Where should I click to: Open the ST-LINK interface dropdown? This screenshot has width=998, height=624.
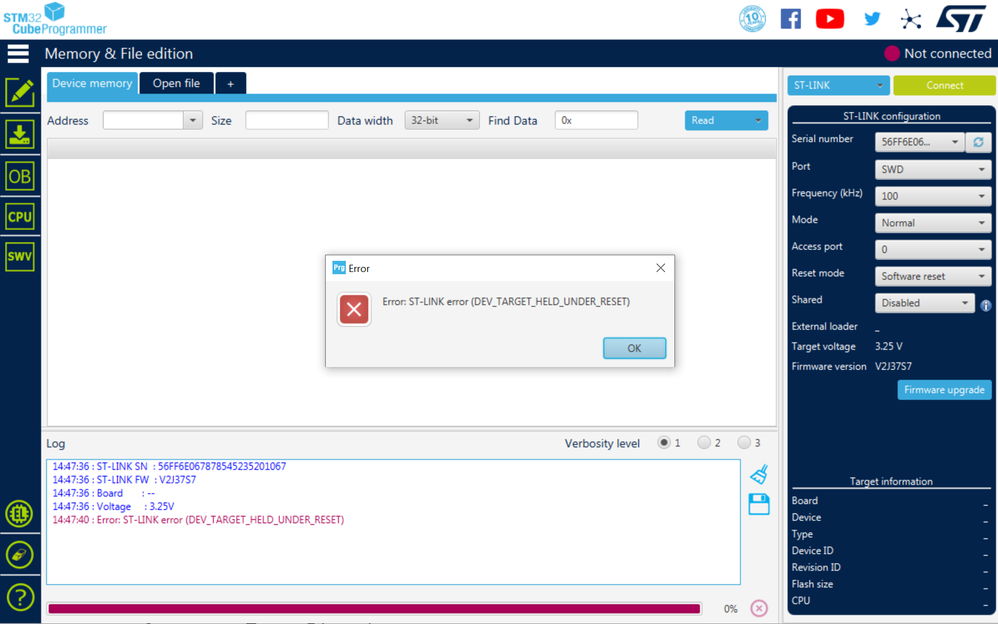pyautogui.click(x=838, y=85)
